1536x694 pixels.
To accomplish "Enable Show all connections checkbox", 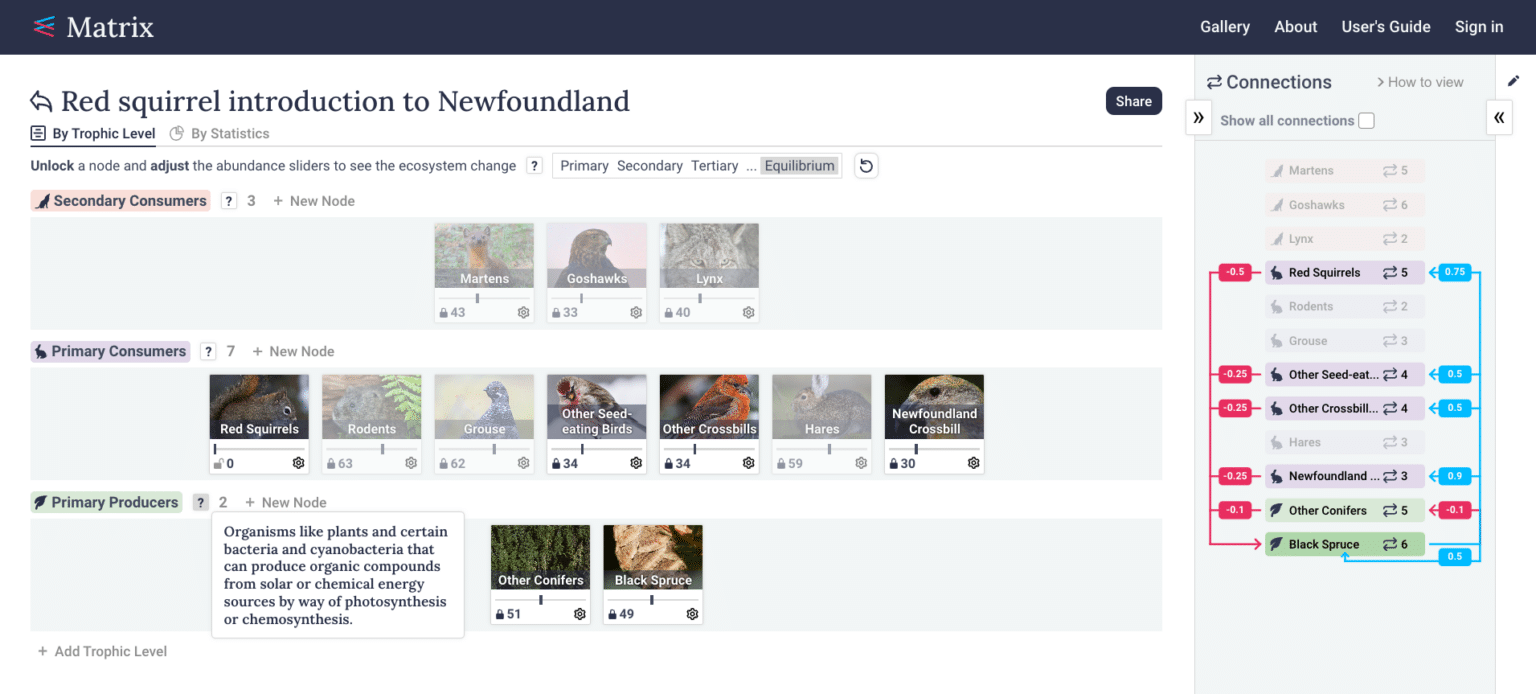I will click(x=1366, y=121).
